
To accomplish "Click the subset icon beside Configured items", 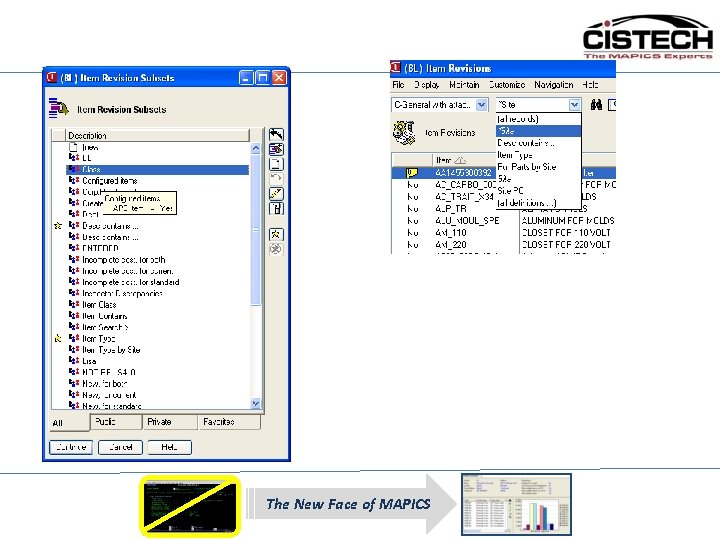I will (x=74, y=180).
